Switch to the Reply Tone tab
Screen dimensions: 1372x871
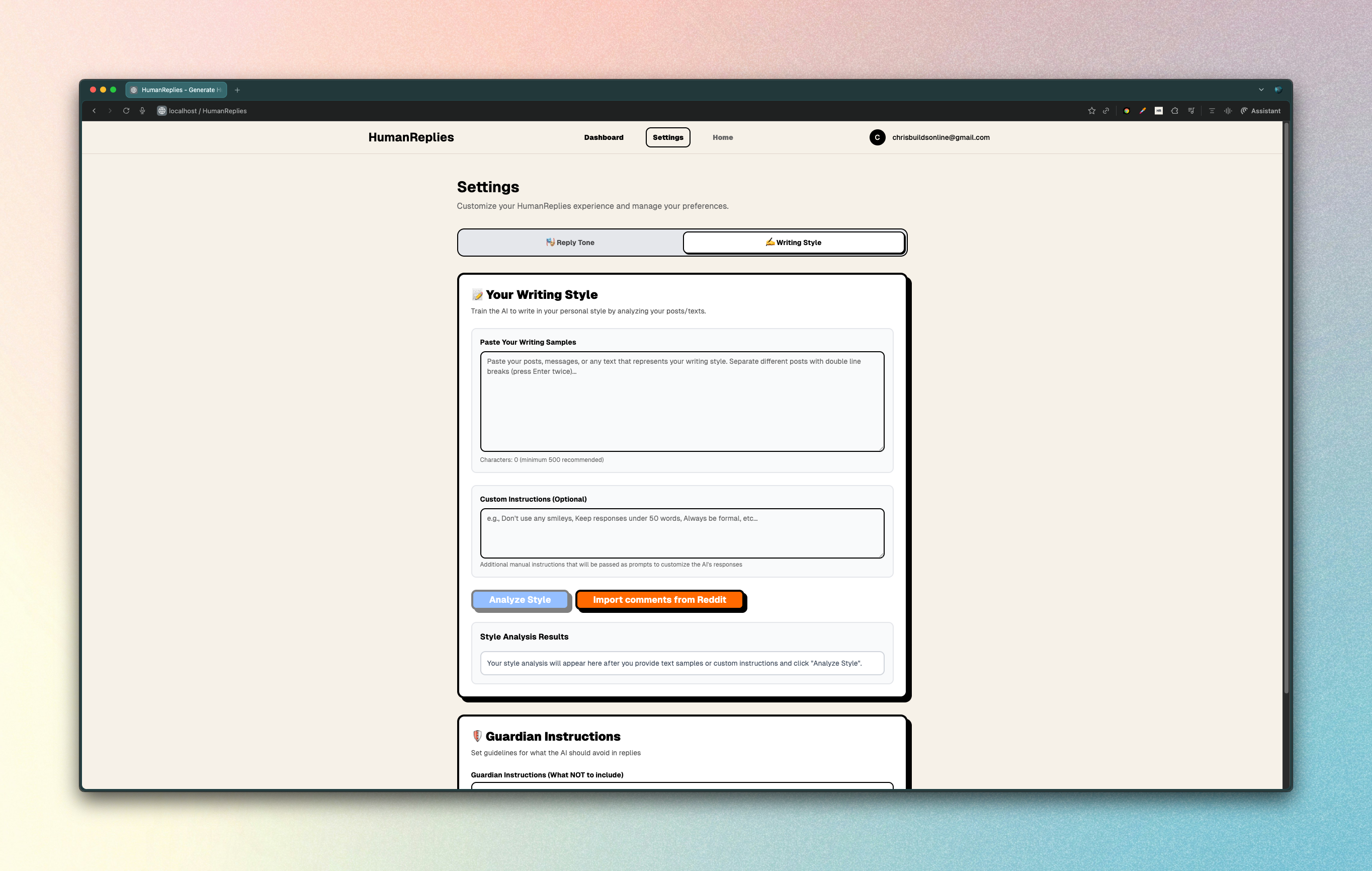click(570, 242)
